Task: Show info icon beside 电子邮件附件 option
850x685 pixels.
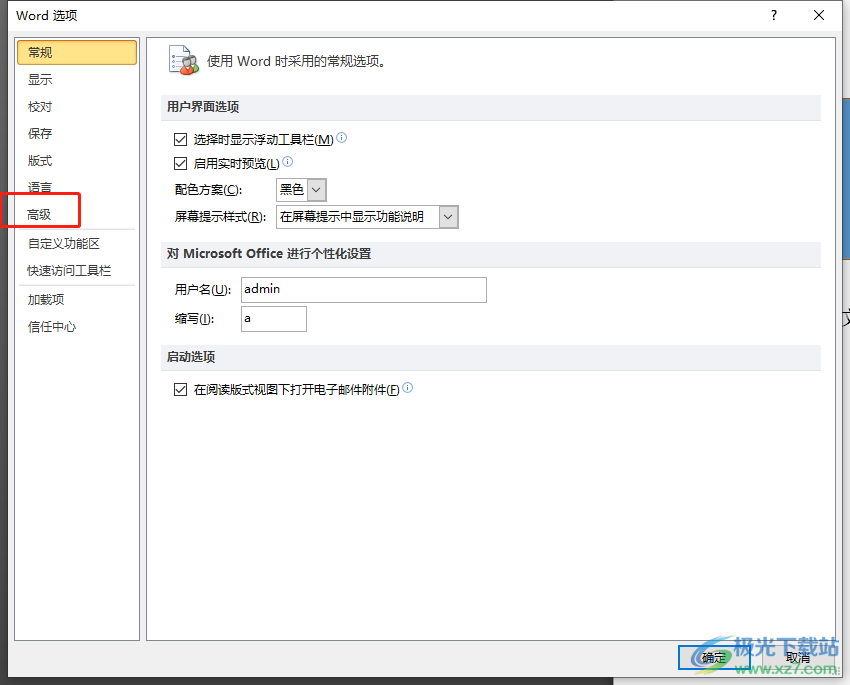Action: pos(408,387)
